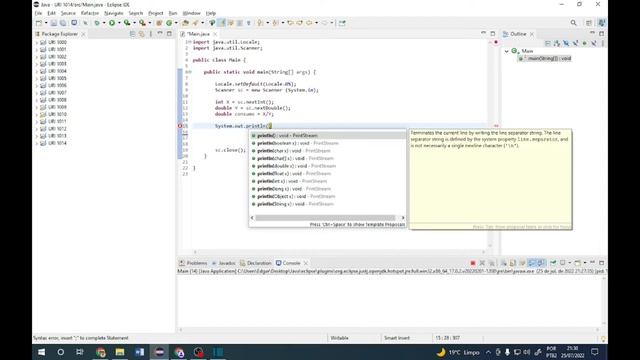
Task: Switch to the Javadoc tab
Action: 224,263
